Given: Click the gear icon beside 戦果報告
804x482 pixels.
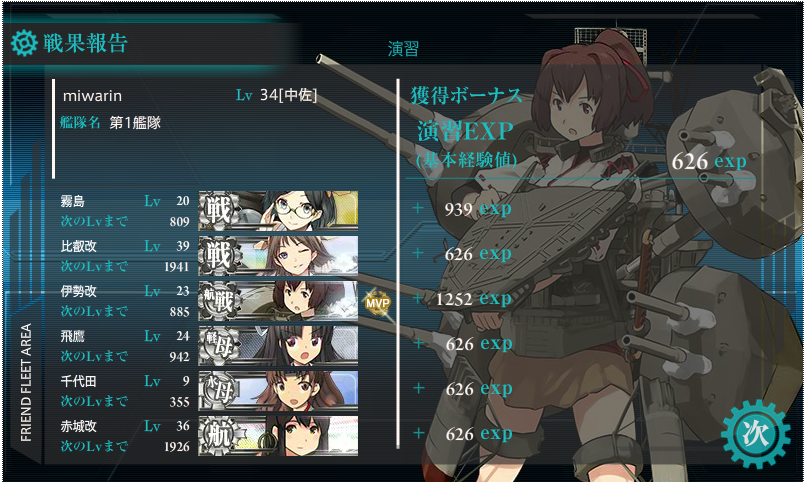Looking at the screenshot, I should coord(24,43).
